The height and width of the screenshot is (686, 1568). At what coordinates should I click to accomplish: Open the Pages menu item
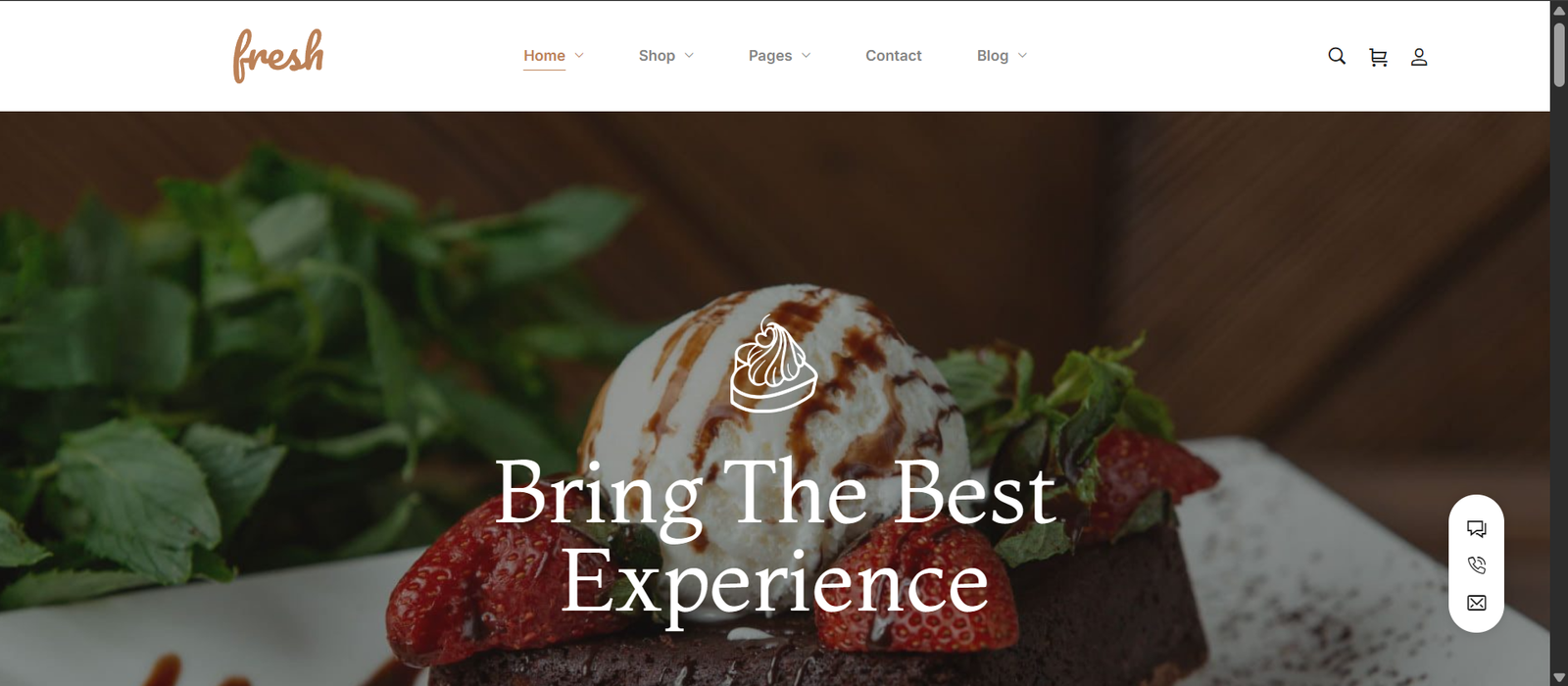[770, 56]
